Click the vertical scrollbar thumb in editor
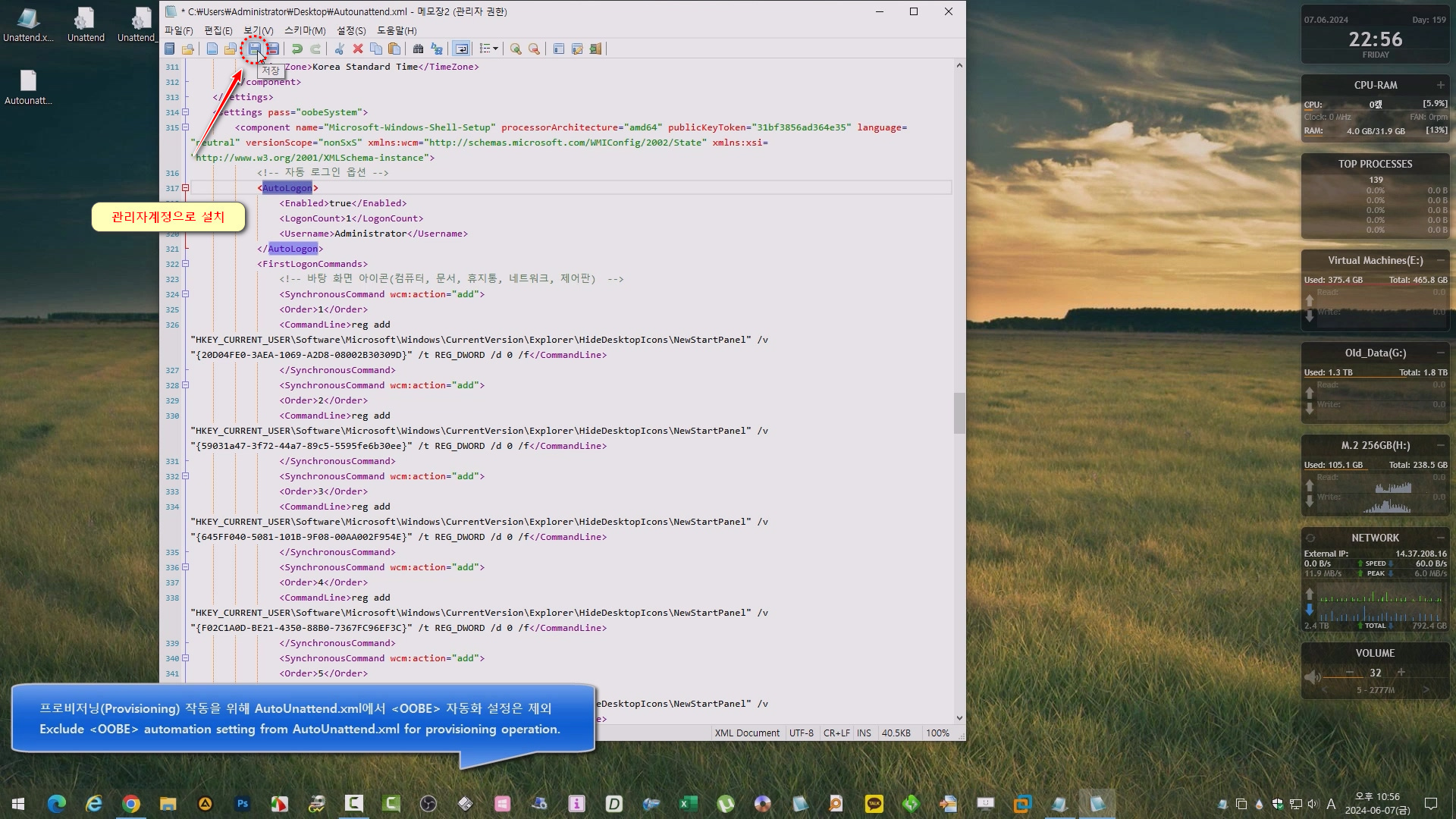 (959, 413)
